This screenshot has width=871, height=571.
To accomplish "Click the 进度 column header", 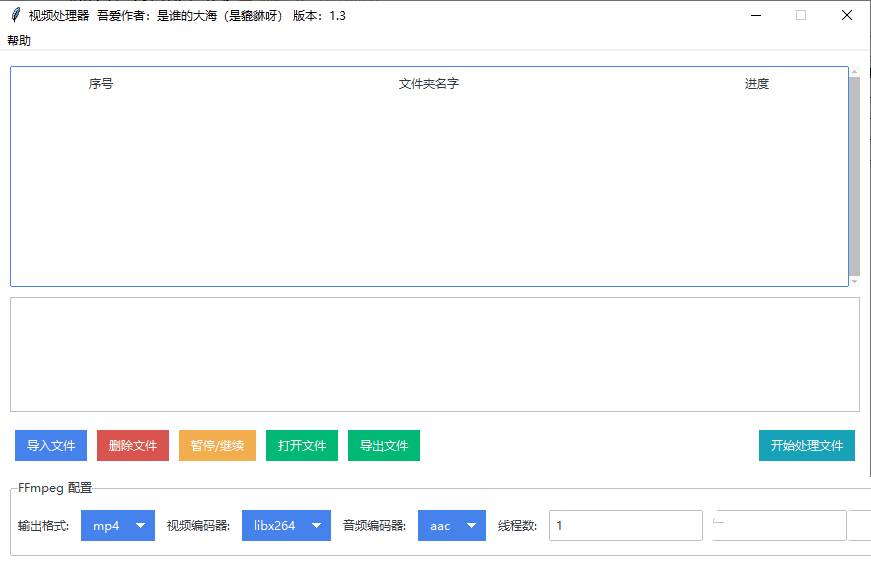I will click(x=757, y=84).
